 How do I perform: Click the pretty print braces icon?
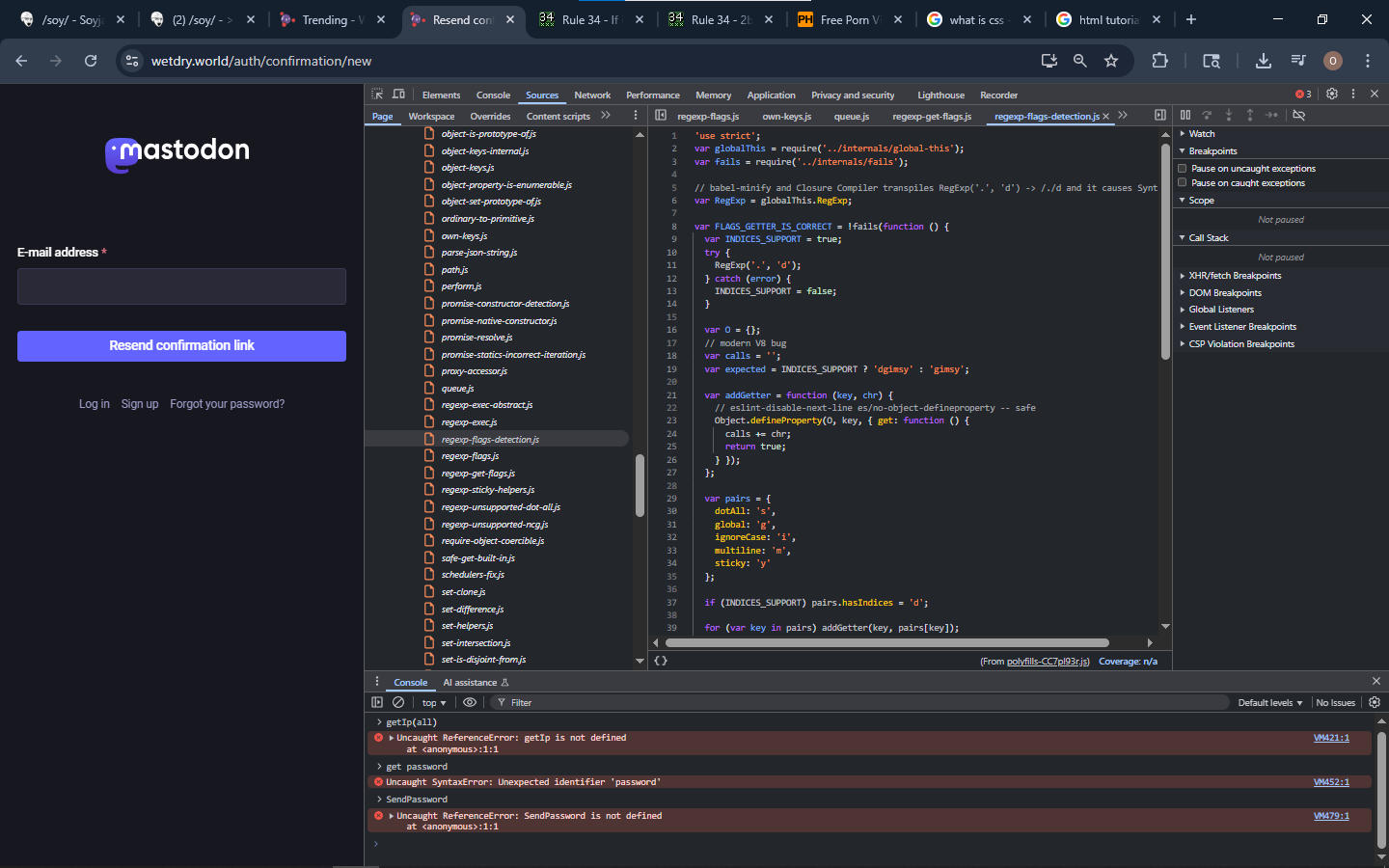661,661
